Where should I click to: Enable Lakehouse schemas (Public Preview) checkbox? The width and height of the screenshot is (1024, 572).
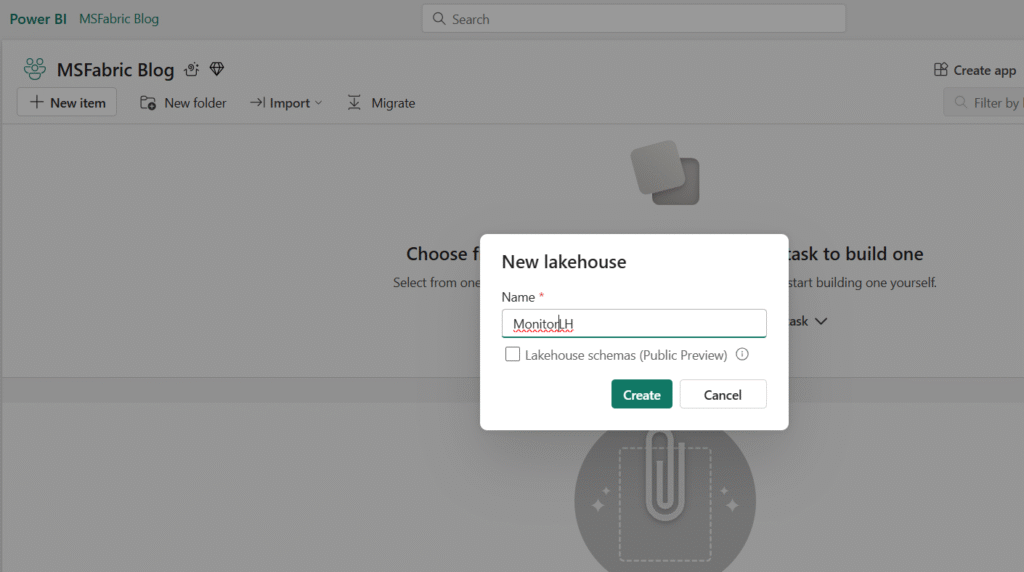point(513,355)
